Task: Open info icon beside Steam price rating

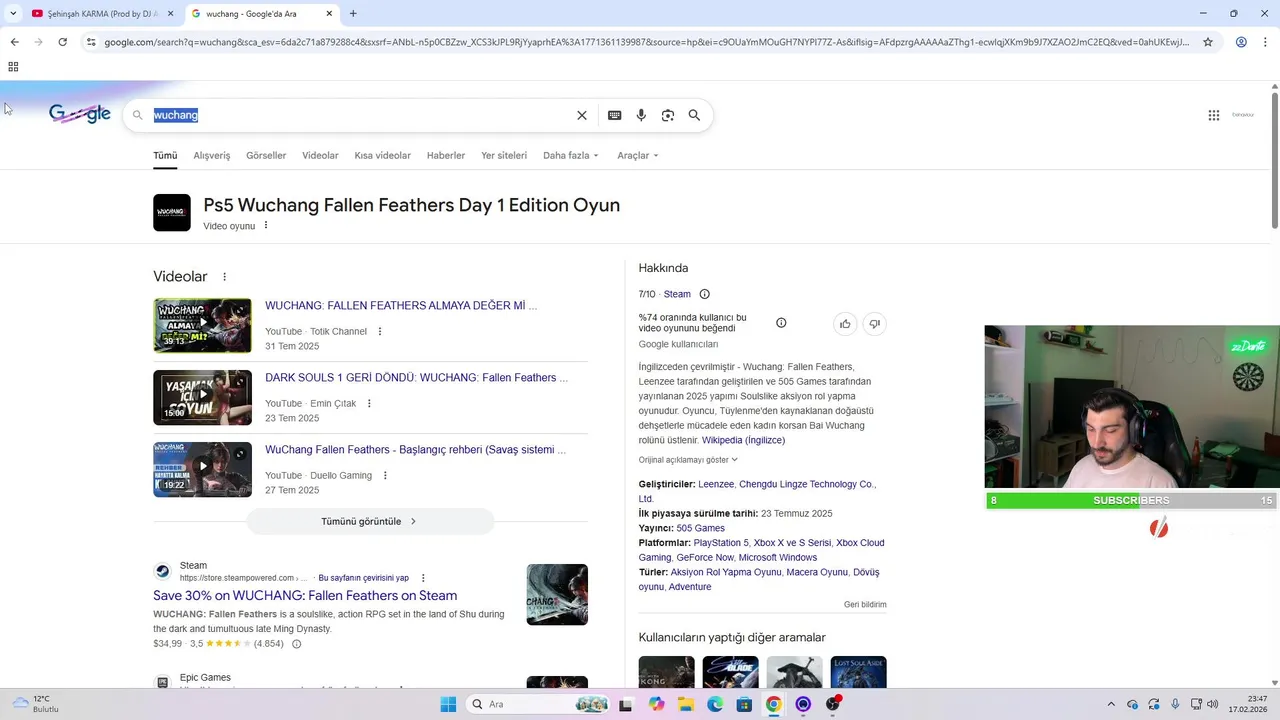Action: coord(296,644)
